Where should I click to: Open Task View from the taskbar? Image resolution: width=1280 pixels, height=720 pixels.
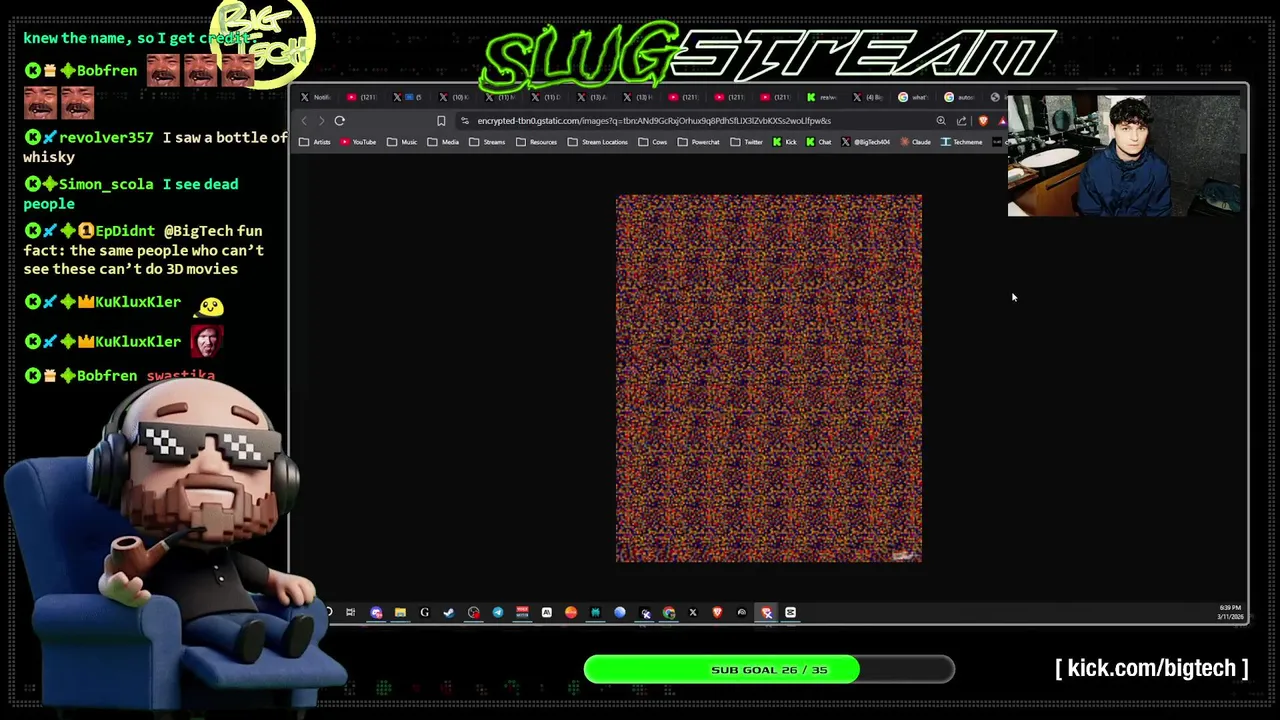pyautogui.click(x=350, y=612)
